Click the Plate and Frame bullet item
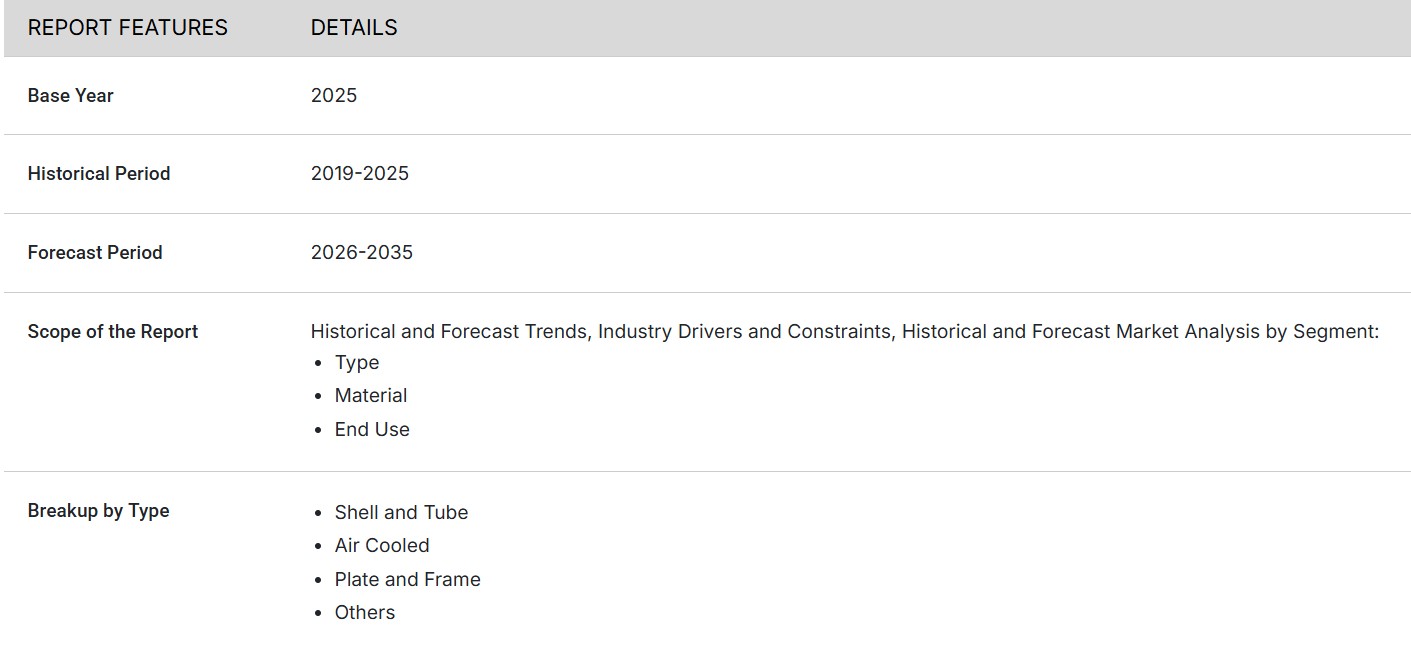1411x651 pixels. click(x=407, y=580)
